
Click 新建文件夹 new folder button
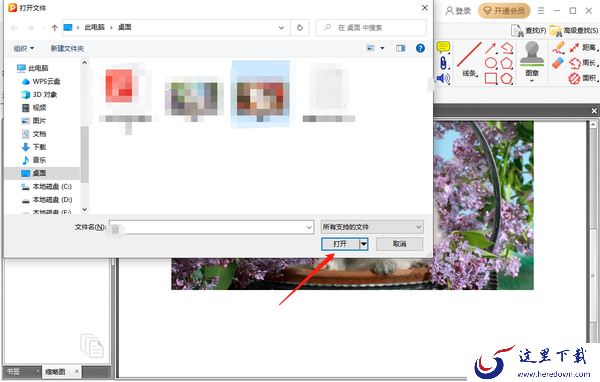click(67, 48)
